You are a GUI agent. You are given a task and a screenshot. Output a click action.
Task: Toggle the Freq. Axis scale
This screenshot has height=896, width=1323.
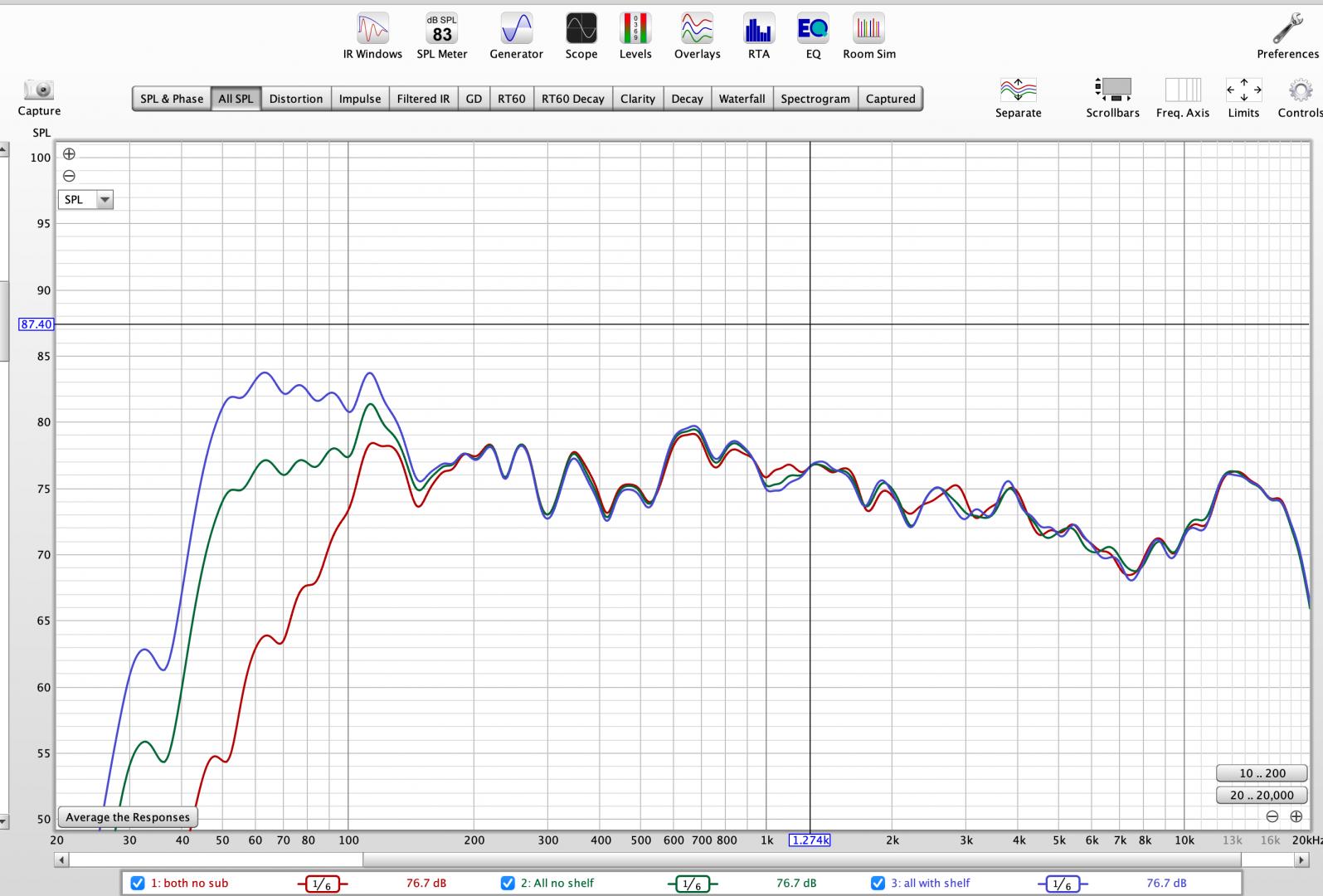[x=1183, y=98]
